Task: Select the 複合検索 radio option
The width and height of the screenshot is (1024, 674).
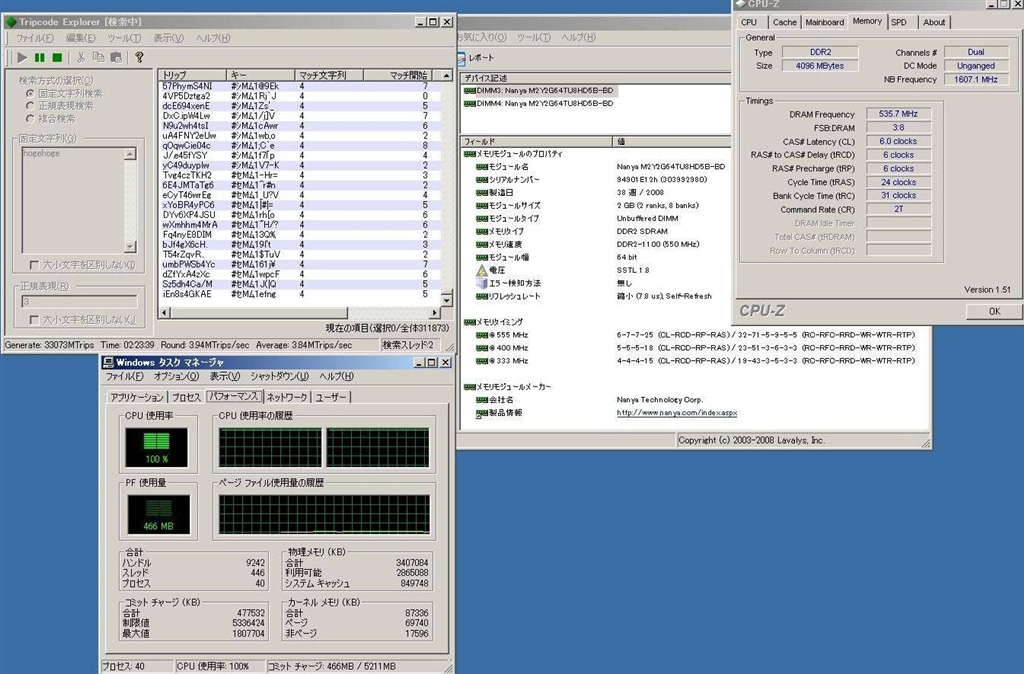Action: (30, 118)
